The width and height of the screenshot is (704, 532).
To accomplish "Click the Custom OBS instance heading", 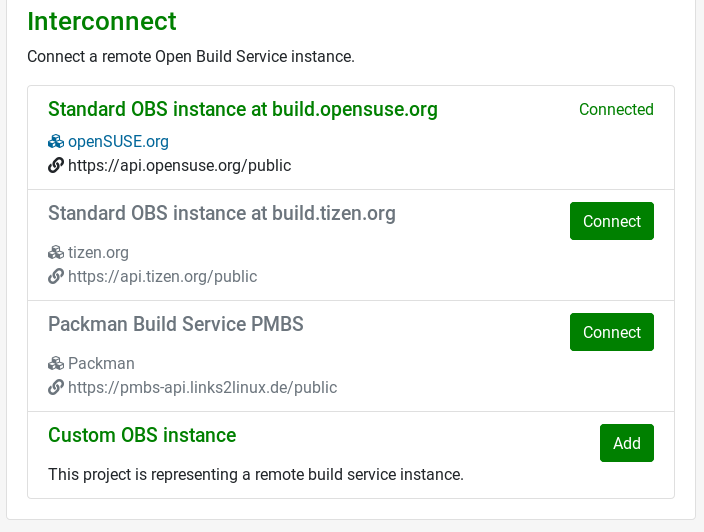I will click(x=142, y=435).
